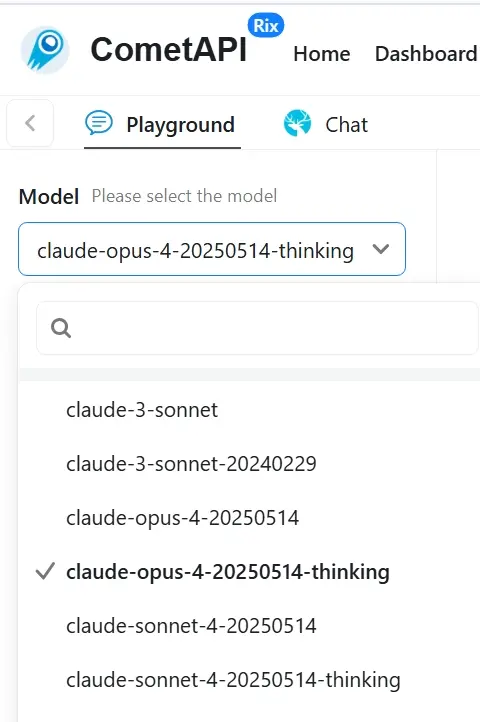480x722 pixels.
Task: Select claude-3-sonnet from the list
Action: coord(249,409)
